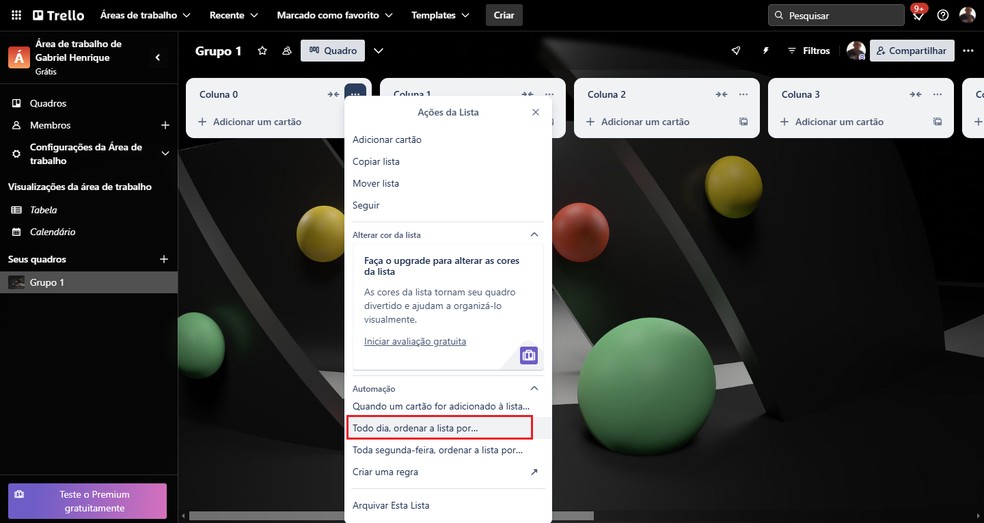Open Marcado como favorito dropdown
This screenshot has height=523, width=984.
coord(335,15)
